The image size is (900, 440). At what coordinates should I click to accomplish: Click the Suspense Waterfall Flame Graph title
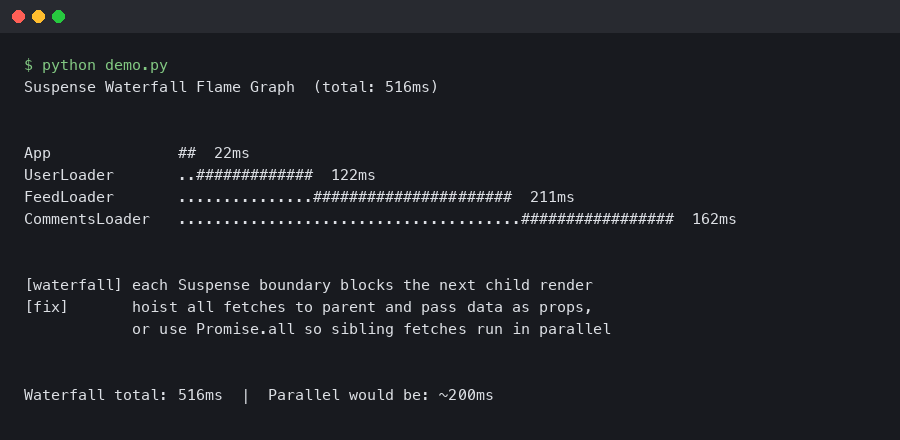pyautogui.click(x=160, y=87)
